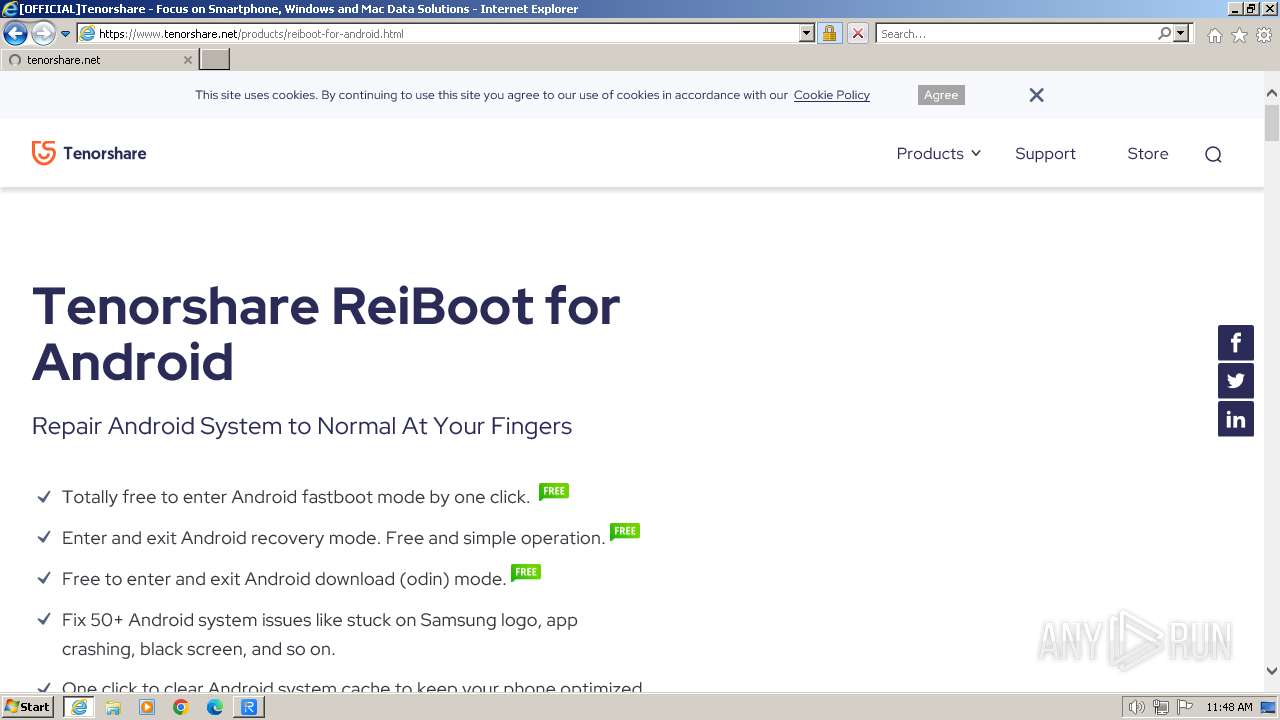1280x720 pixels.
Task: Click the magnifier search icon in toolbar
Action: (x=1164, y=34)
